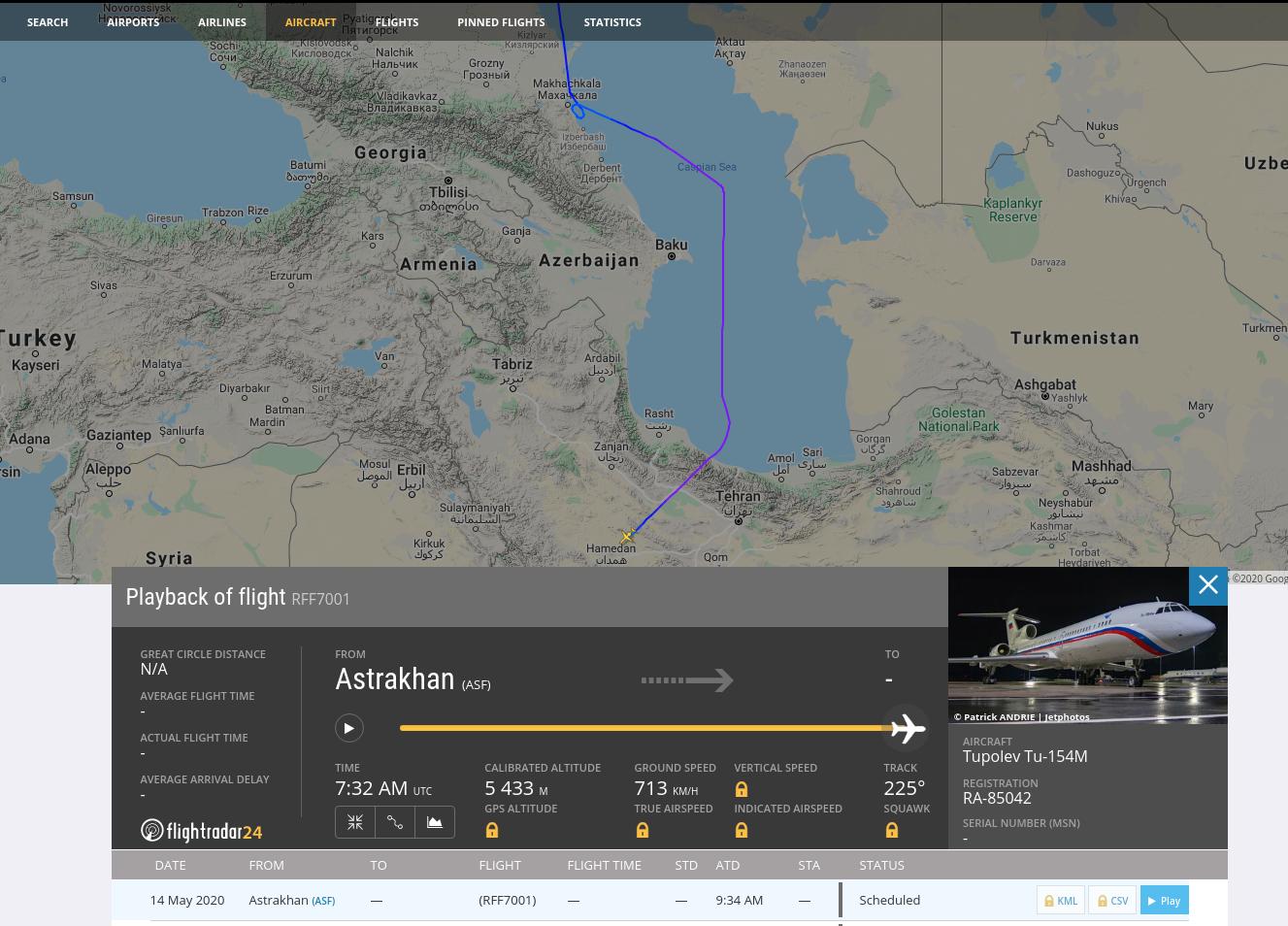Click the locked GPS Altitude padlock icon
The image size is (1288, 926).
pyautogui.click(x=492, y=831)
